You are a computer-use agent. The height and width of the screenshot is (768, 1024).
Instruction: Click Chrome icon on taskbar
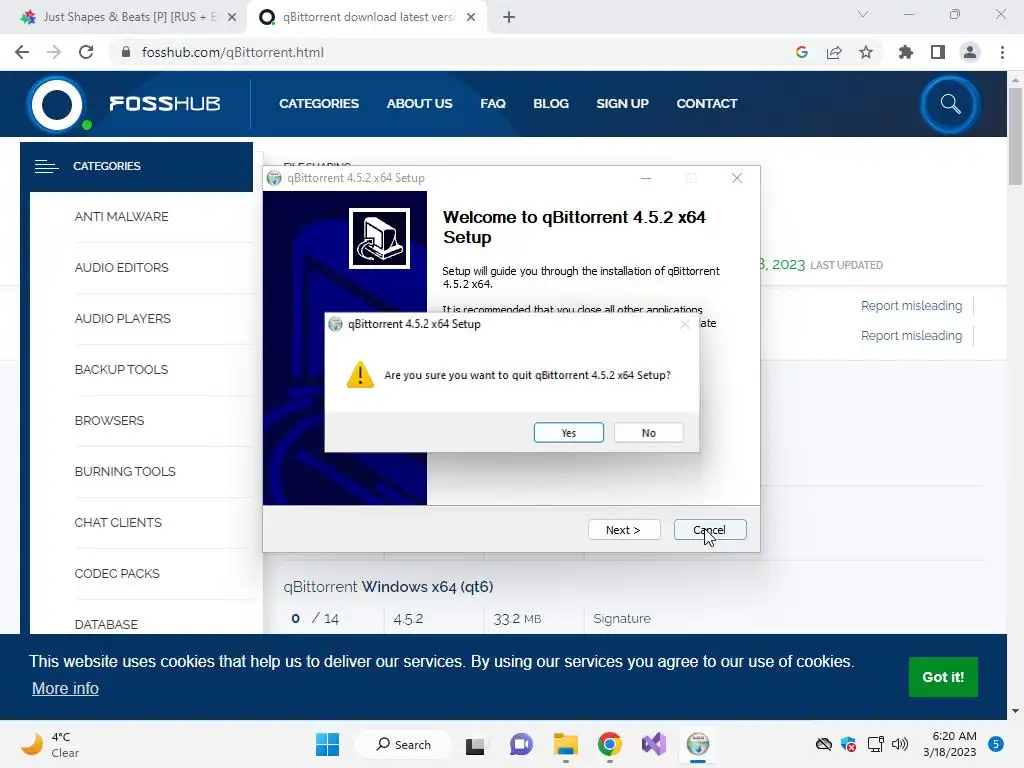pyautogui.click(x=609, y=744)
